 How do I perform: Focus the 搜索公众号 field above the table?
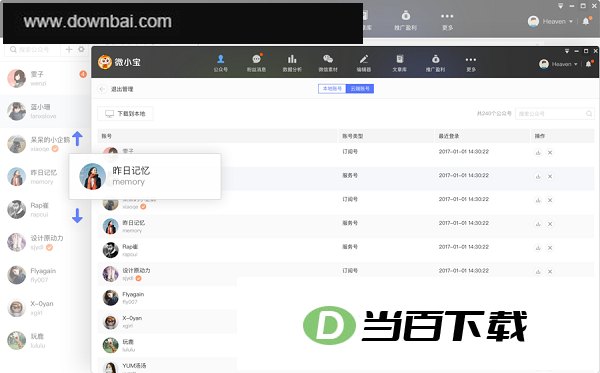(554, 114)
